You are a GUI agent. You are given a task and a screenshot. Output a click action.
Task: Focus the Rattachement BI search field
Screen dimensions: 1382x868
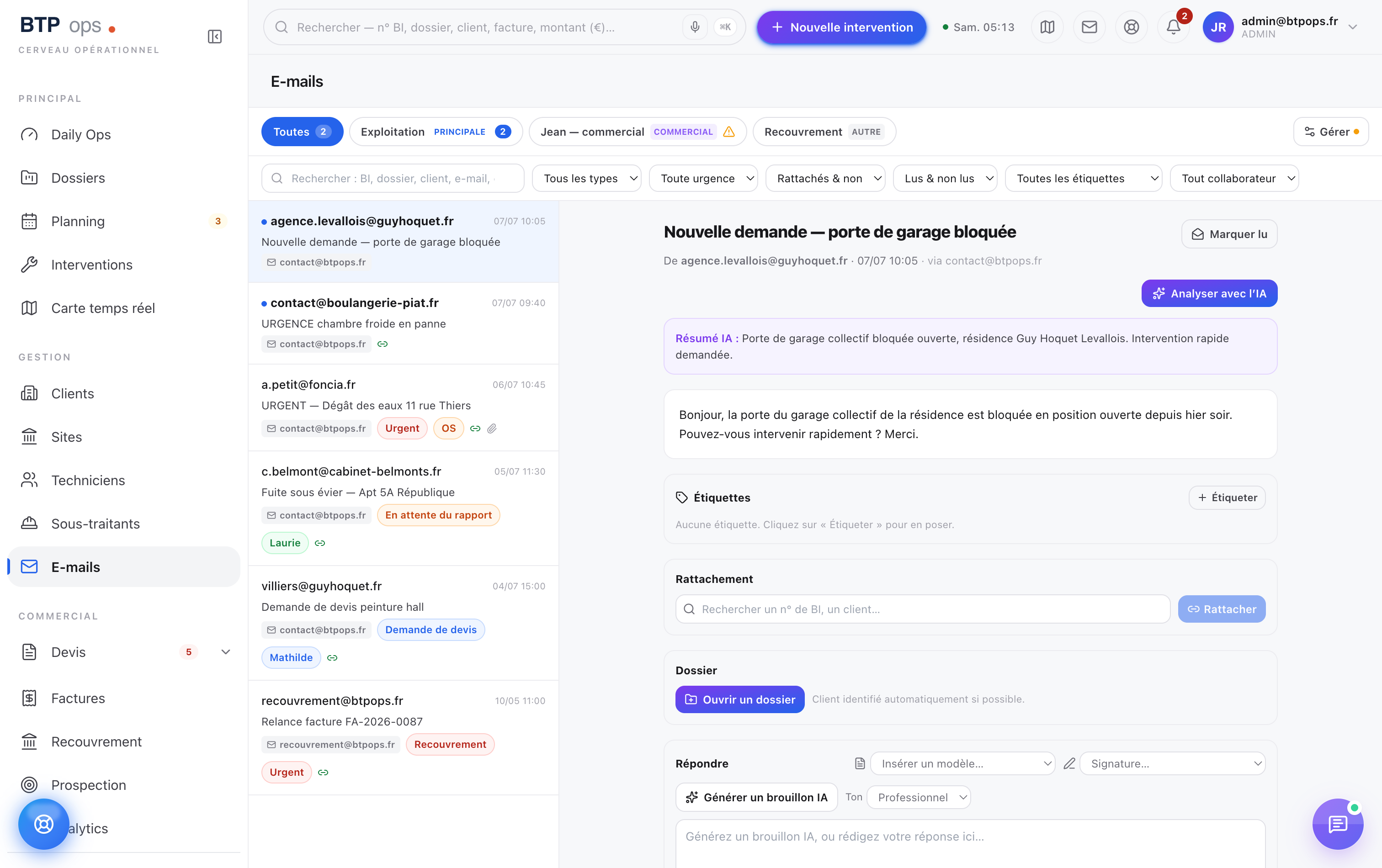click(923, 609)
